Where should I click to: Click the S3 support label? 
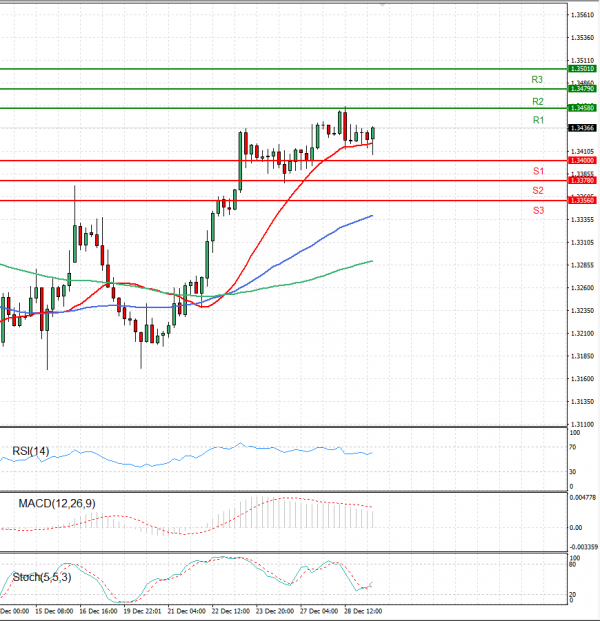(x=538, y=210)
